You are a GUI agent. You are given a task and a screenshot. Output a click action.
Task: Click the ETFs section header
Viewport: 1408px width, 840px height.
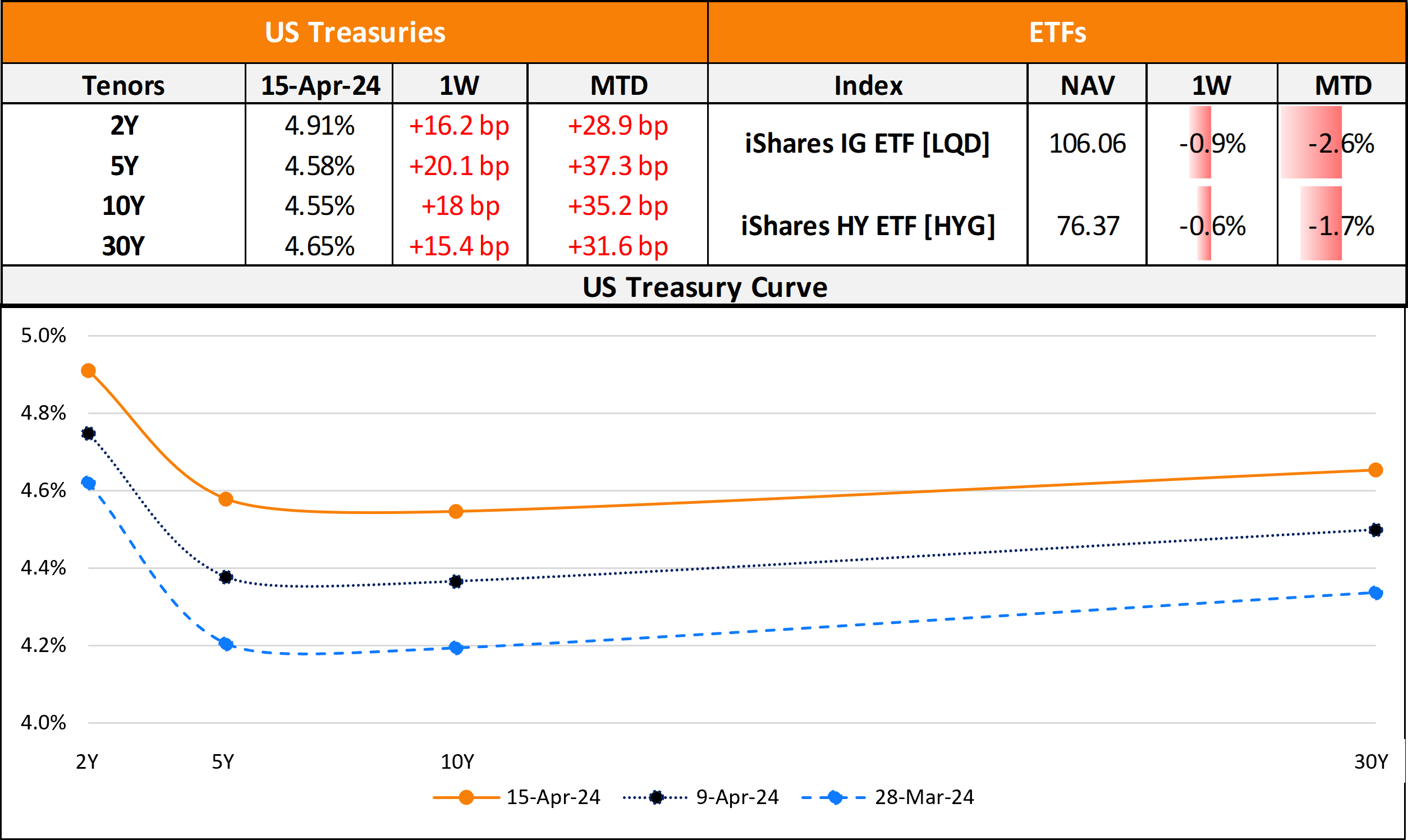(x=1057, y=32)
